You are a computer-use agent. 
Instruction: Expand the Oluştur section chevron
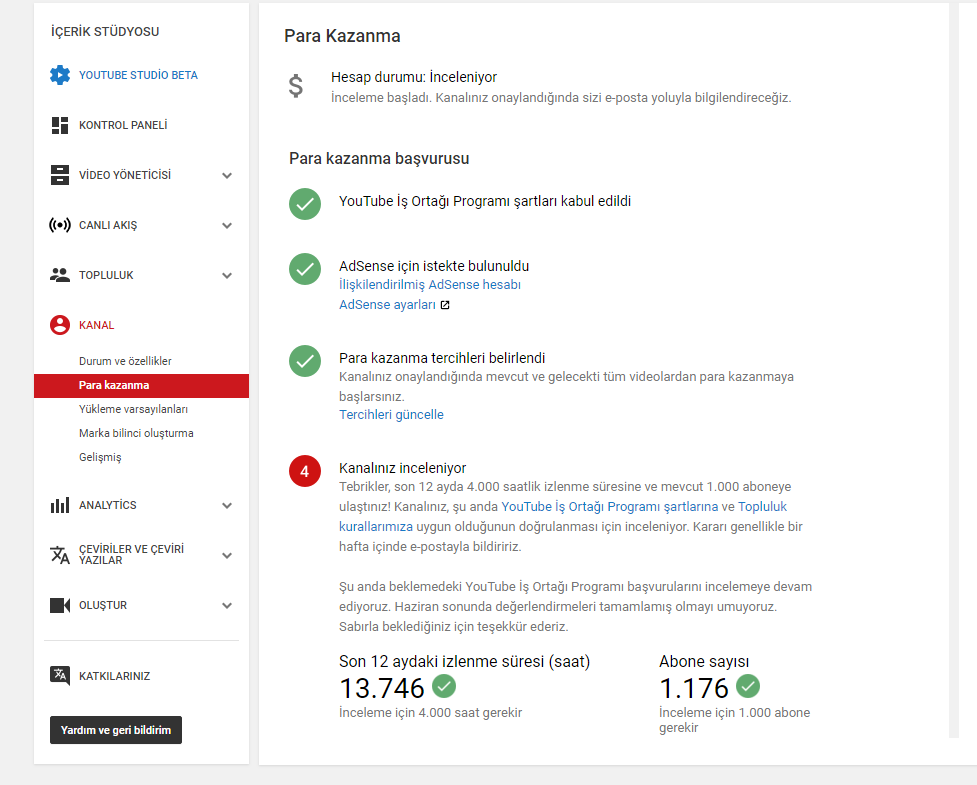227,606
